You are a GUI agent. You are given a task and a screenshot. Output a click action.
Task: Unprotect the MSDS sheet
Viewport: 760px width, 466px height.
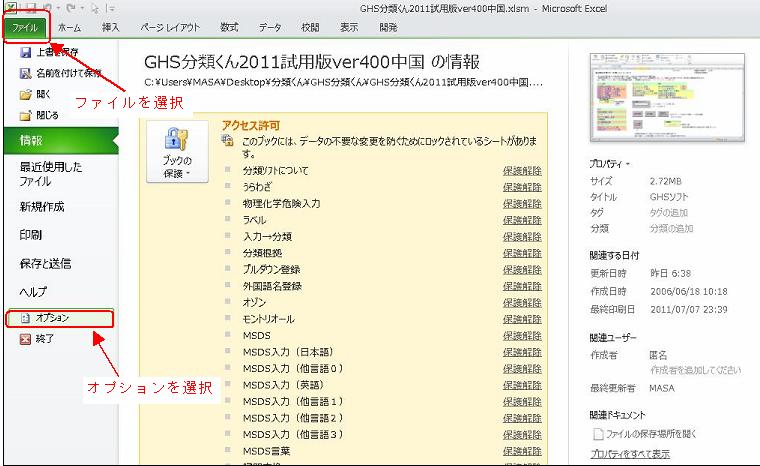pyautogui.click(x=522, y=336)
